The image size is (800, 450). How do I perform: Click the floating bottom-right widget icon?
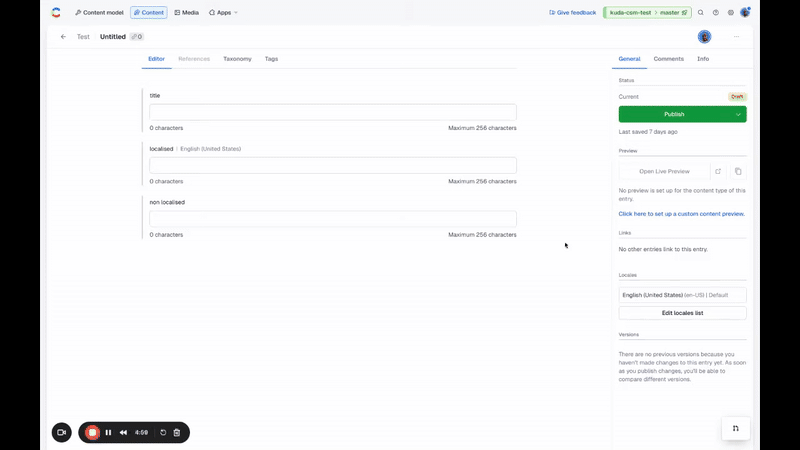point(736,429)
